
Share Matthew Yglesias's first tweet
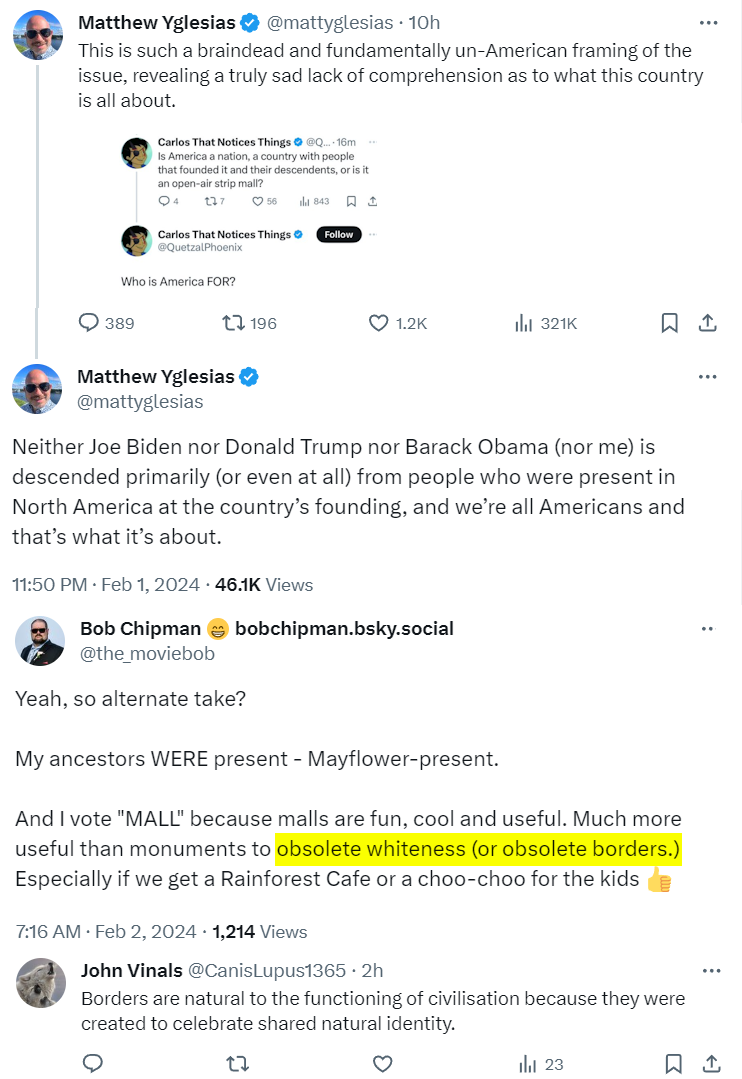[x=707, y=323]
